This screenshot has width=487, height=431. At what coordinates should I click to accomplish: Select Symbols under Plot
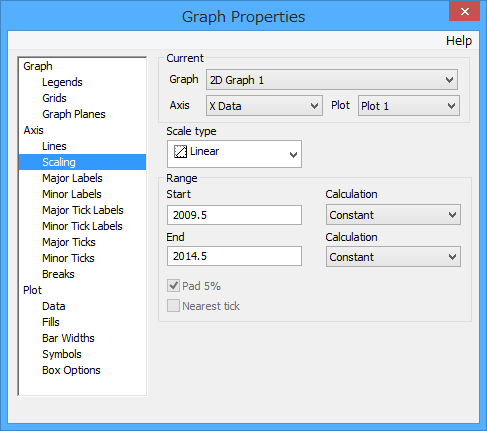[62, 354]
